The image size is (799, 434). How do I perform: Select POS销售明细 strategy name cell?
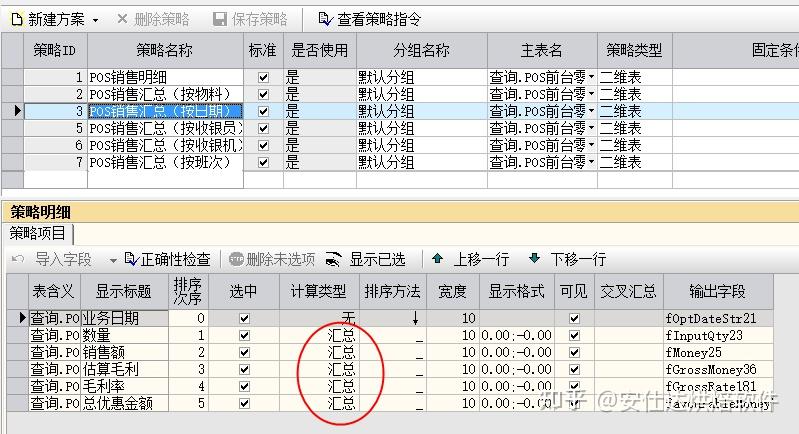pos(165,77)
